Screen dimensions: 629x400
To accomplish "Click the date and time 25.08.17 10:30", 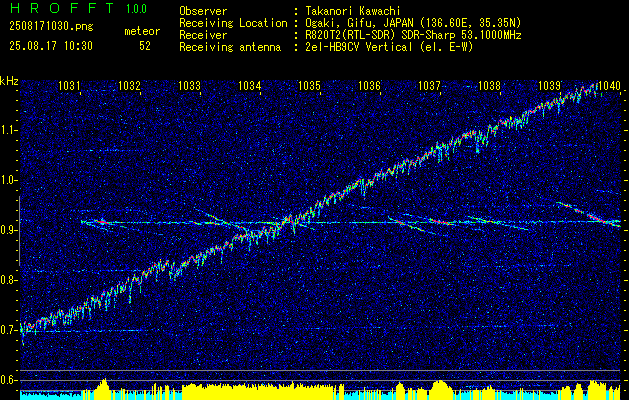I will 51,46.
